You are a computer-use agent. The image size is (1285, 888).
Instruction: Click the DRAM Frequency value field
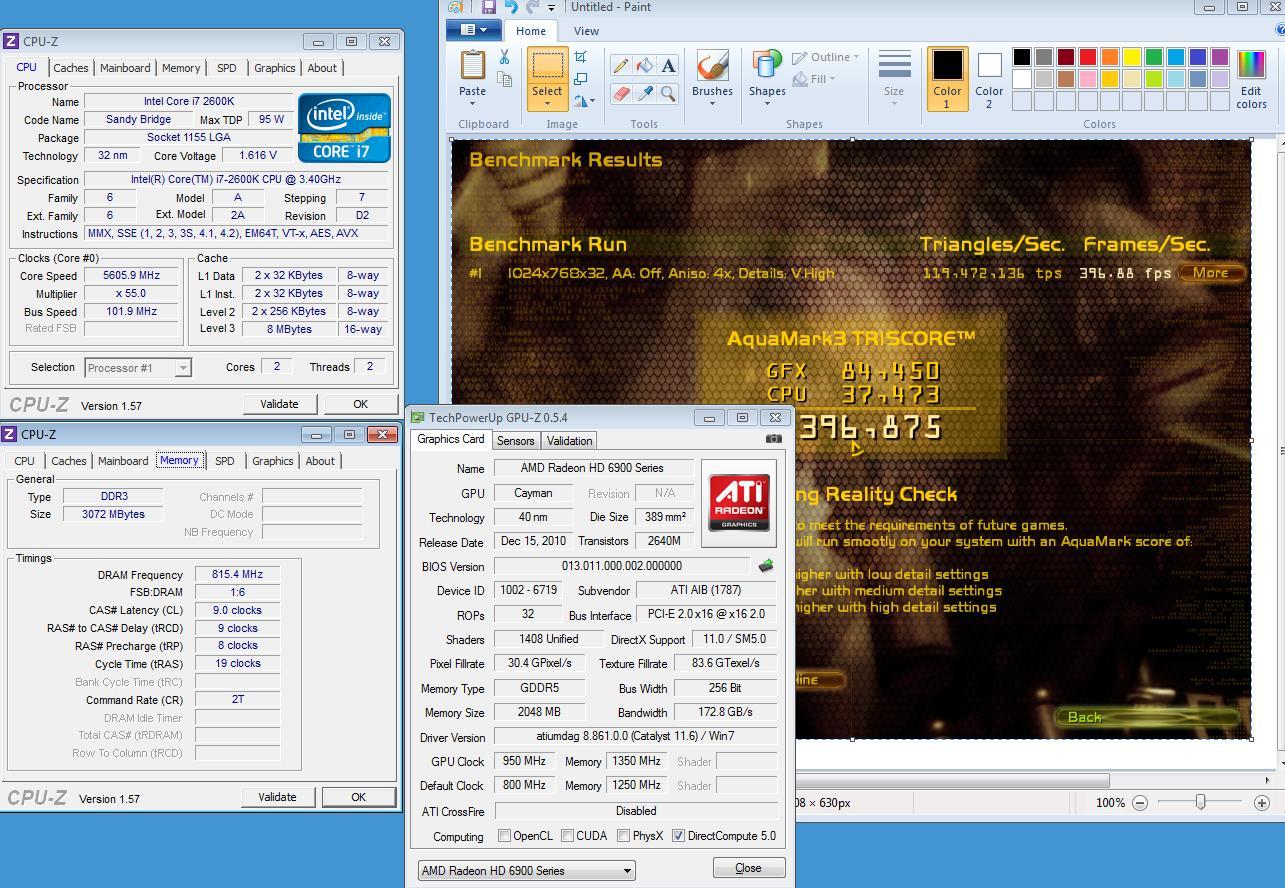click(x=238, y=575)
